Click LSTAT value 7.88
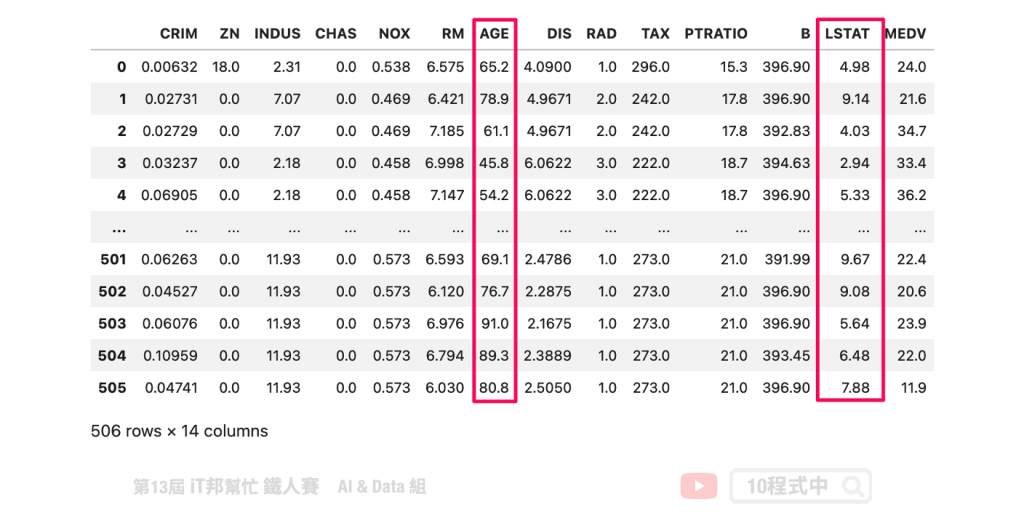The height and width of the screenshot is (518, 1024). tap(855, 387)
